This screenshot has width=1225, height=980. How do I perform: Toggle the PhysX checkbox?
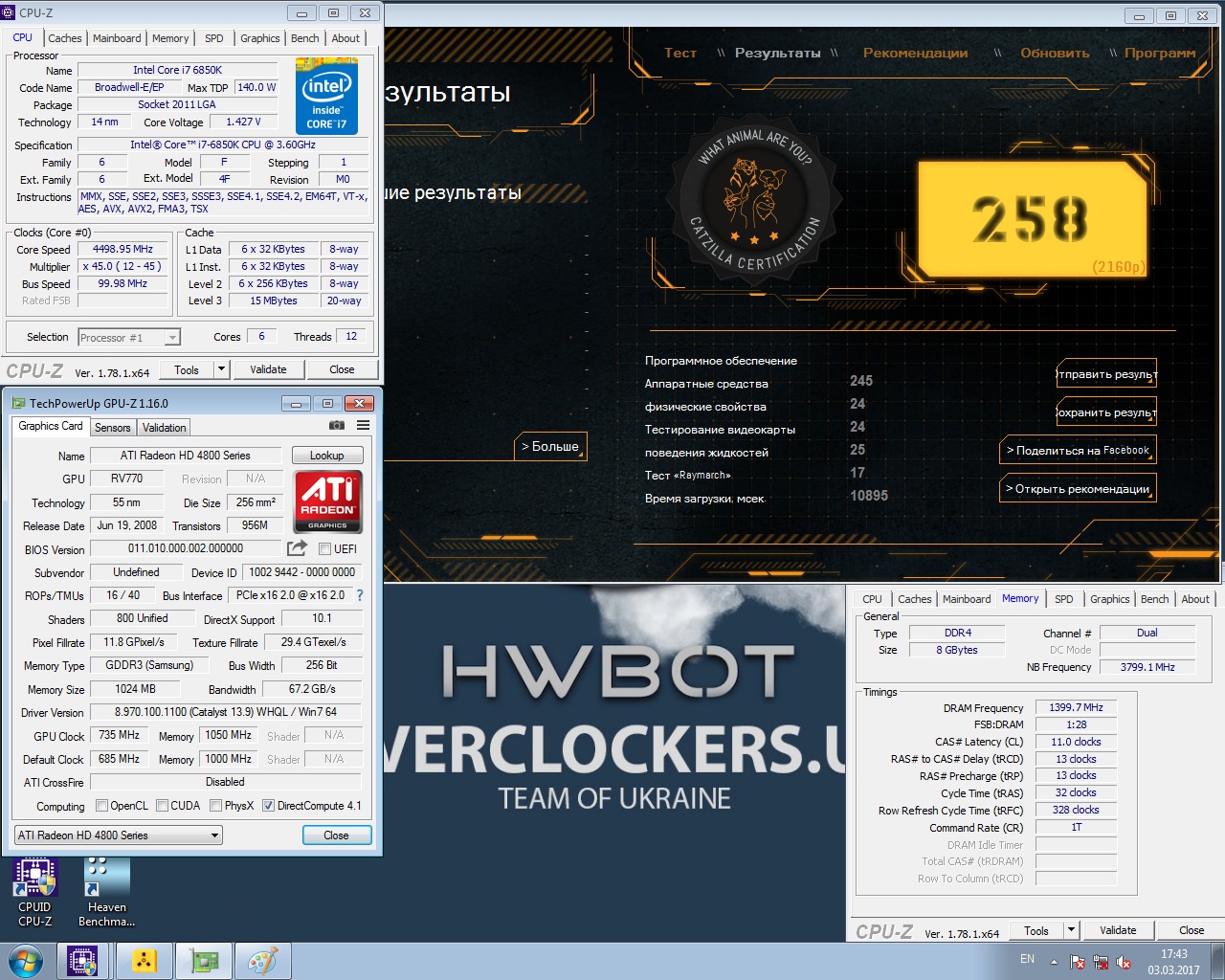point(215,805)
